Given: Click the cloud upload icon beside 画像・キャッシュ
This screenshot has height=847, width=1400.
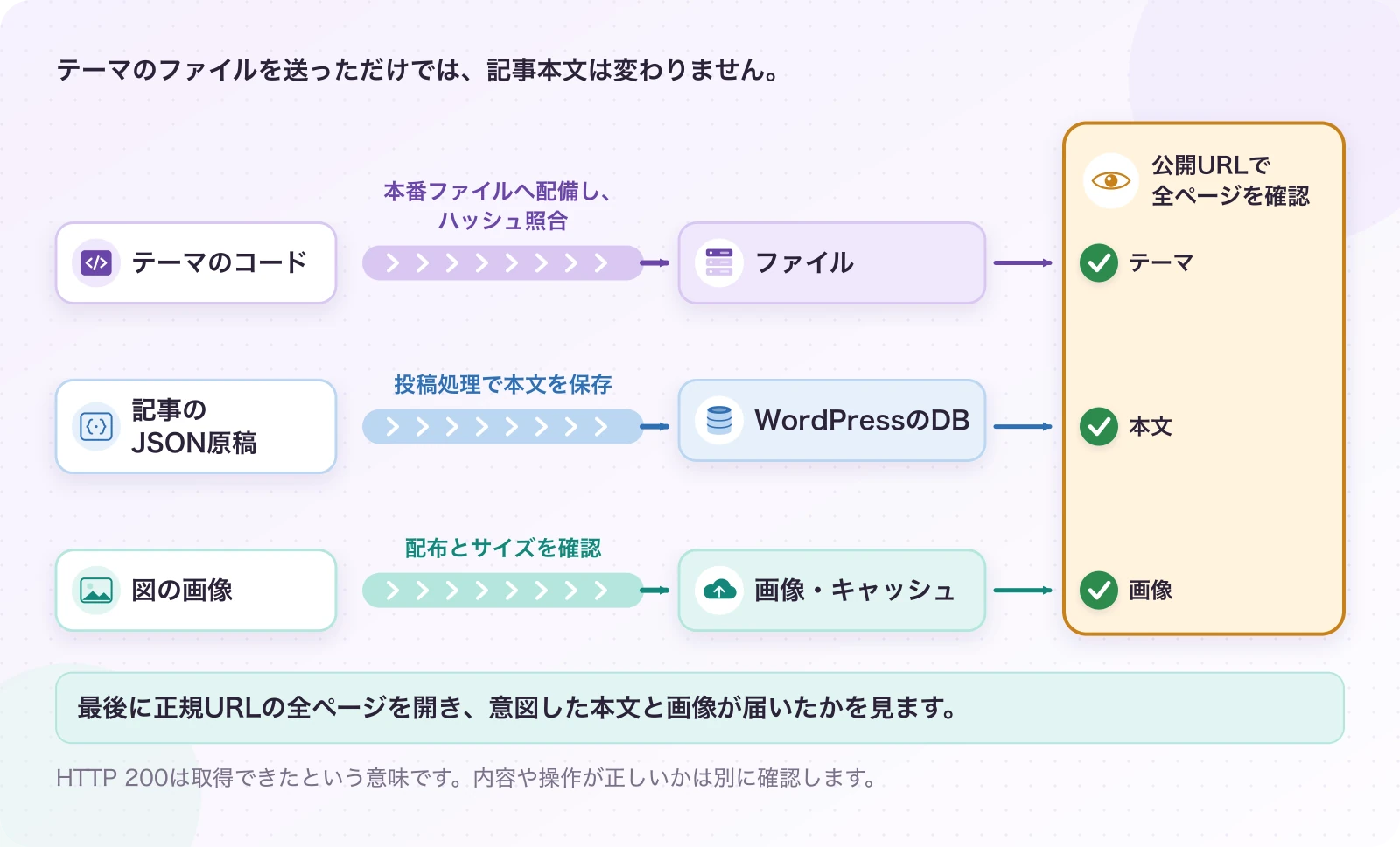Looking at the screenshot, I should tap(719, 591).
